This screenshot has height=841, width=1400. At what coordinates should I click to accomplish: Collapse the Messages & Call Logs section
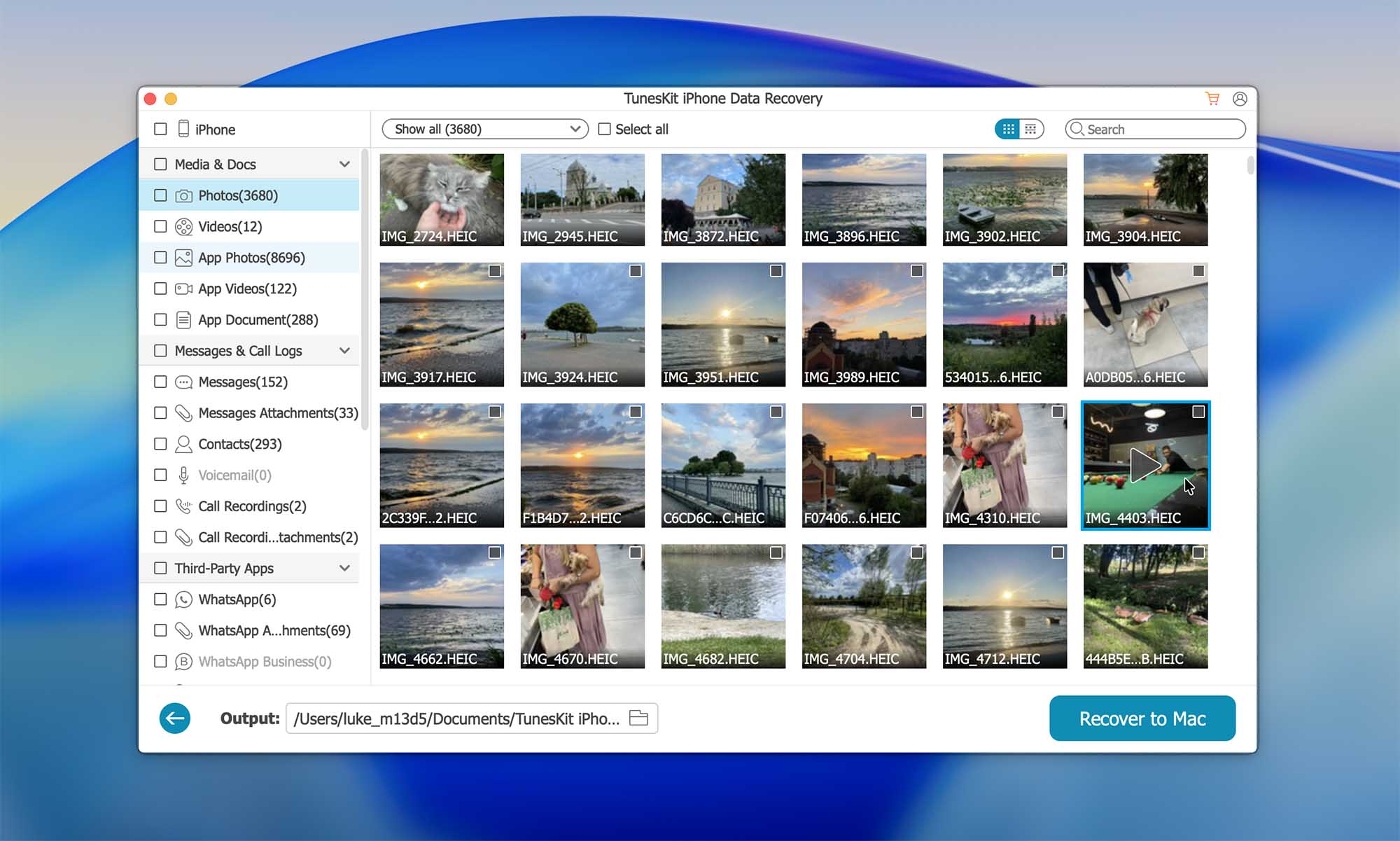pos(344,350)
